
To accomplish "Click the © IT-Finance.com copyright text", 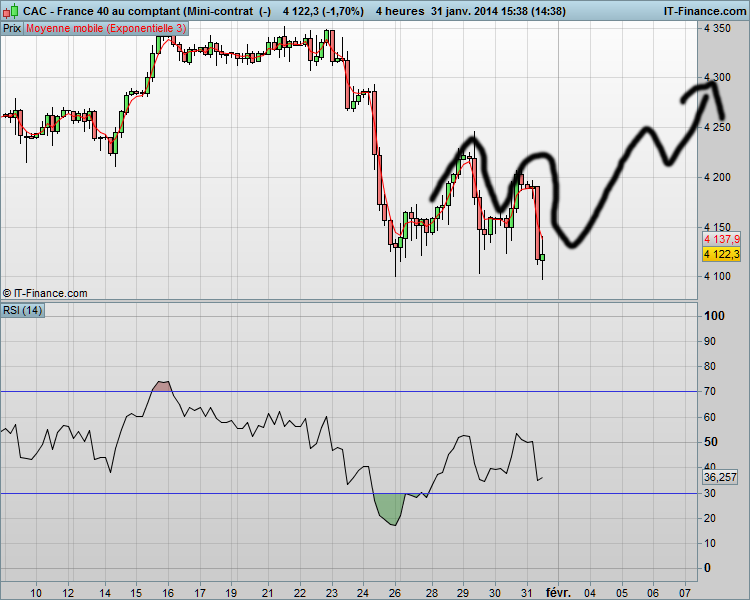I will point(45,293).
